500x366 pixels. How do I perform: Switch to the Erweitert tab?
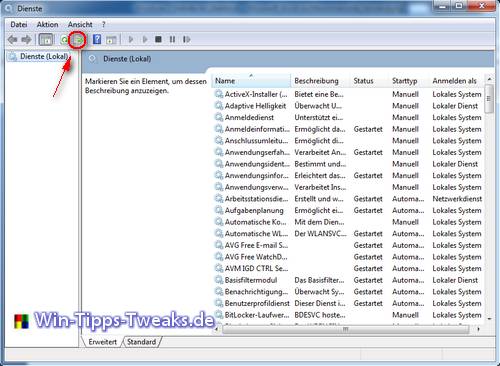(102, 342)
